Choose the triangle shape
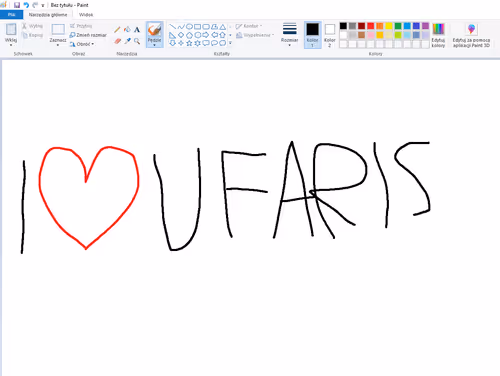Image resolution: width=500 pixels, height=376 pixels. click(222, 27)
